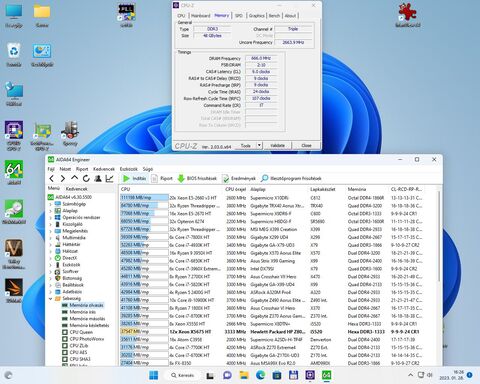The image size is (480, 384).
Task: Open the graph chart icon in AIDA64 toolbar
Action: pyautogui.click(x=109, y=179)
